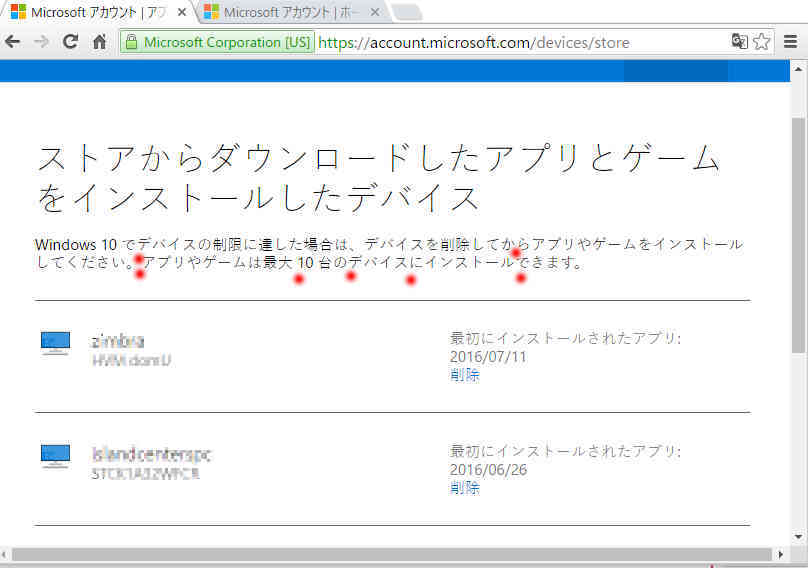The image size is (808, 568).
Task: Click the islandcenterspc device computer icon
Action: tap(55, 456)
